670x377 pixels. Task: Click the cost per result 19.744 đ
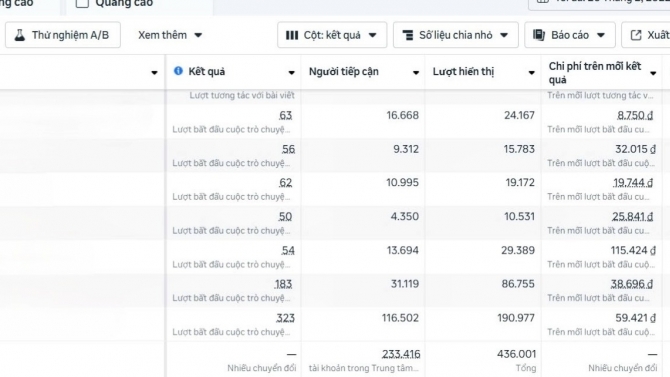click(633, 183)
